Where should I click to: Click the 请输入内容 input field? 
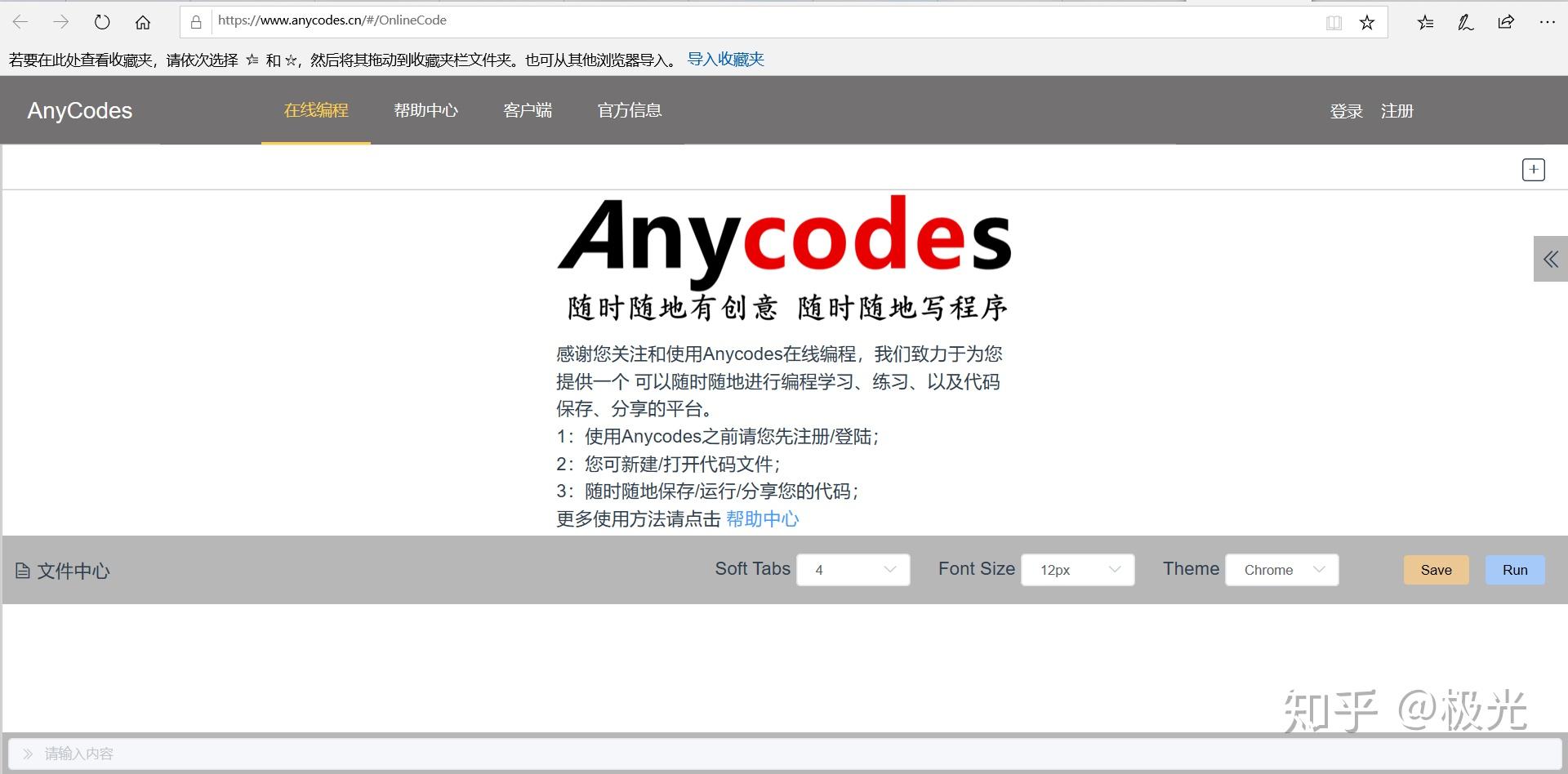[327, 753]
